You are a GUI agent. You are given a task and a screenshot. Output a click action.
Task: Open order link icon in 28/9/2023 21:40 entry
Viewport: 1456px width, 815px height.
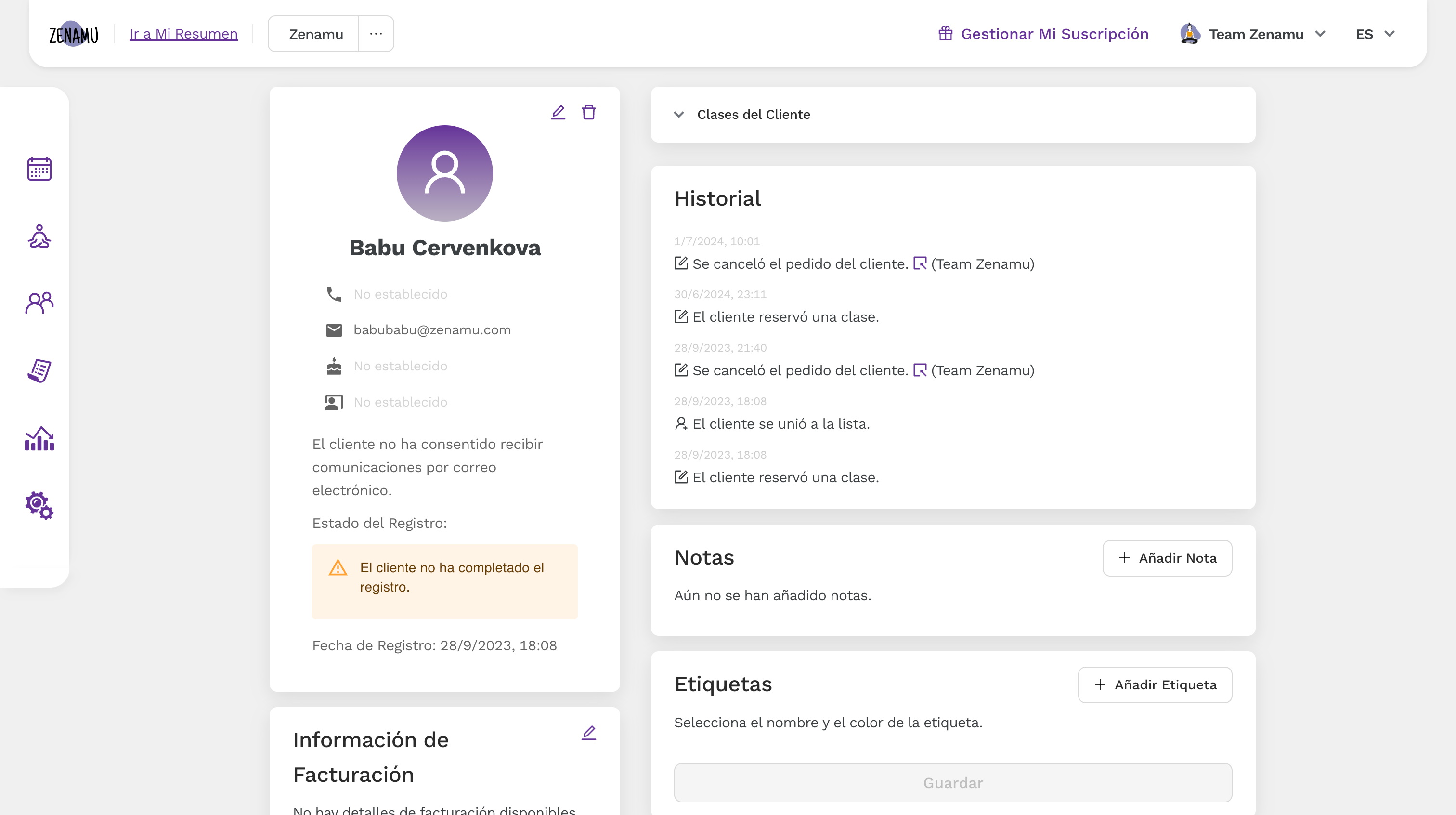coord(920,370)
